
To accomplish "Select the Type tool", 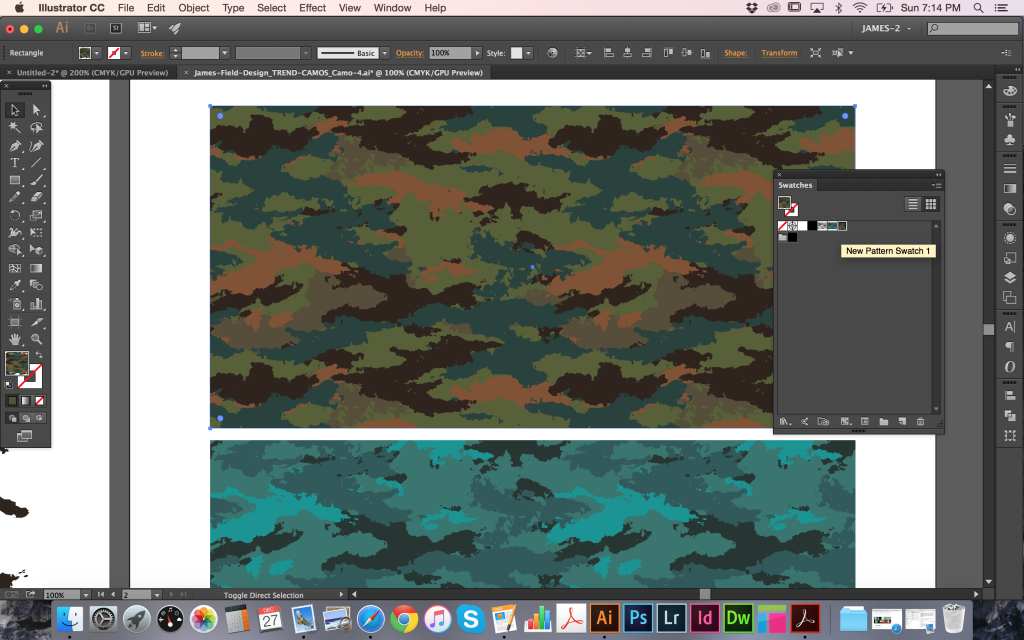I will [x=14, y=163].
